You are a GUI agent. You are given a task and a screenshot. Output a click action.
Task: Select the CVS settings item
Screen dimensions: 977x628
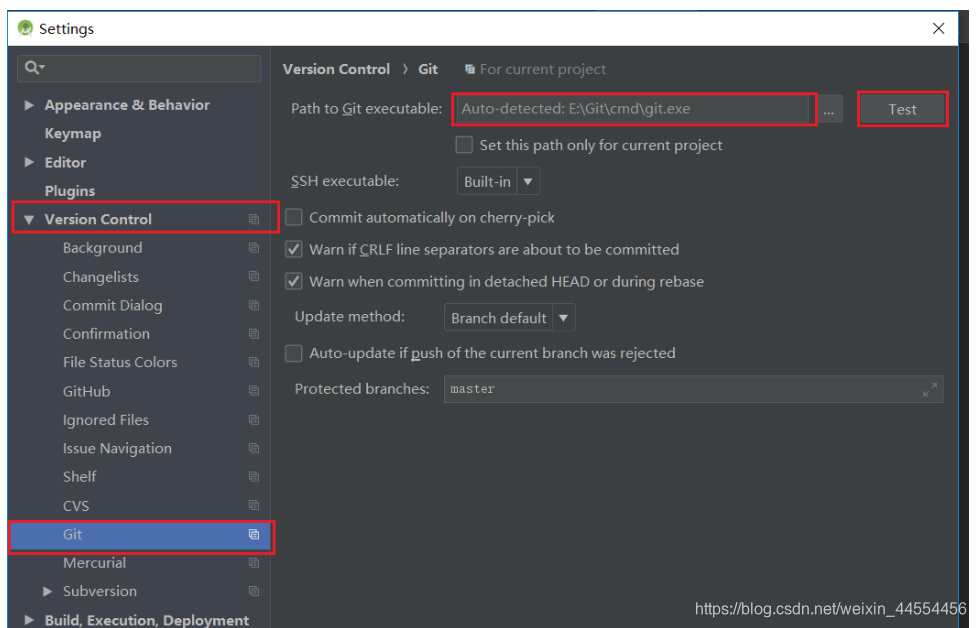click(x=75, y=506)
